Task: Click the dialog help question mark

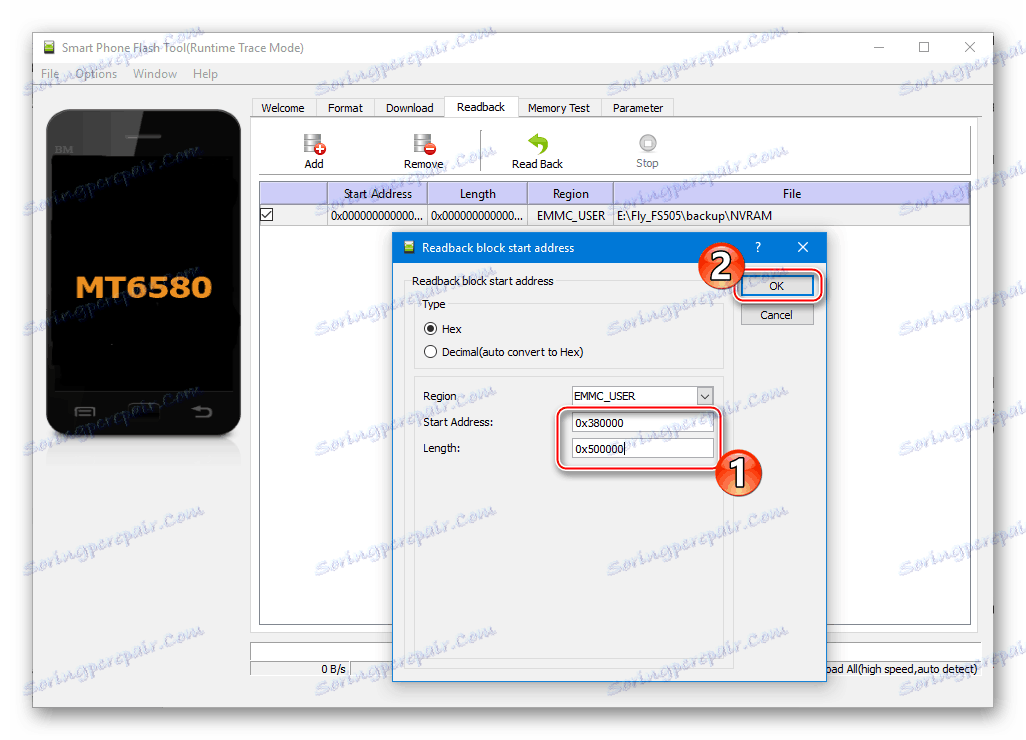Action: pyautogui.click(x=758, y=247)
